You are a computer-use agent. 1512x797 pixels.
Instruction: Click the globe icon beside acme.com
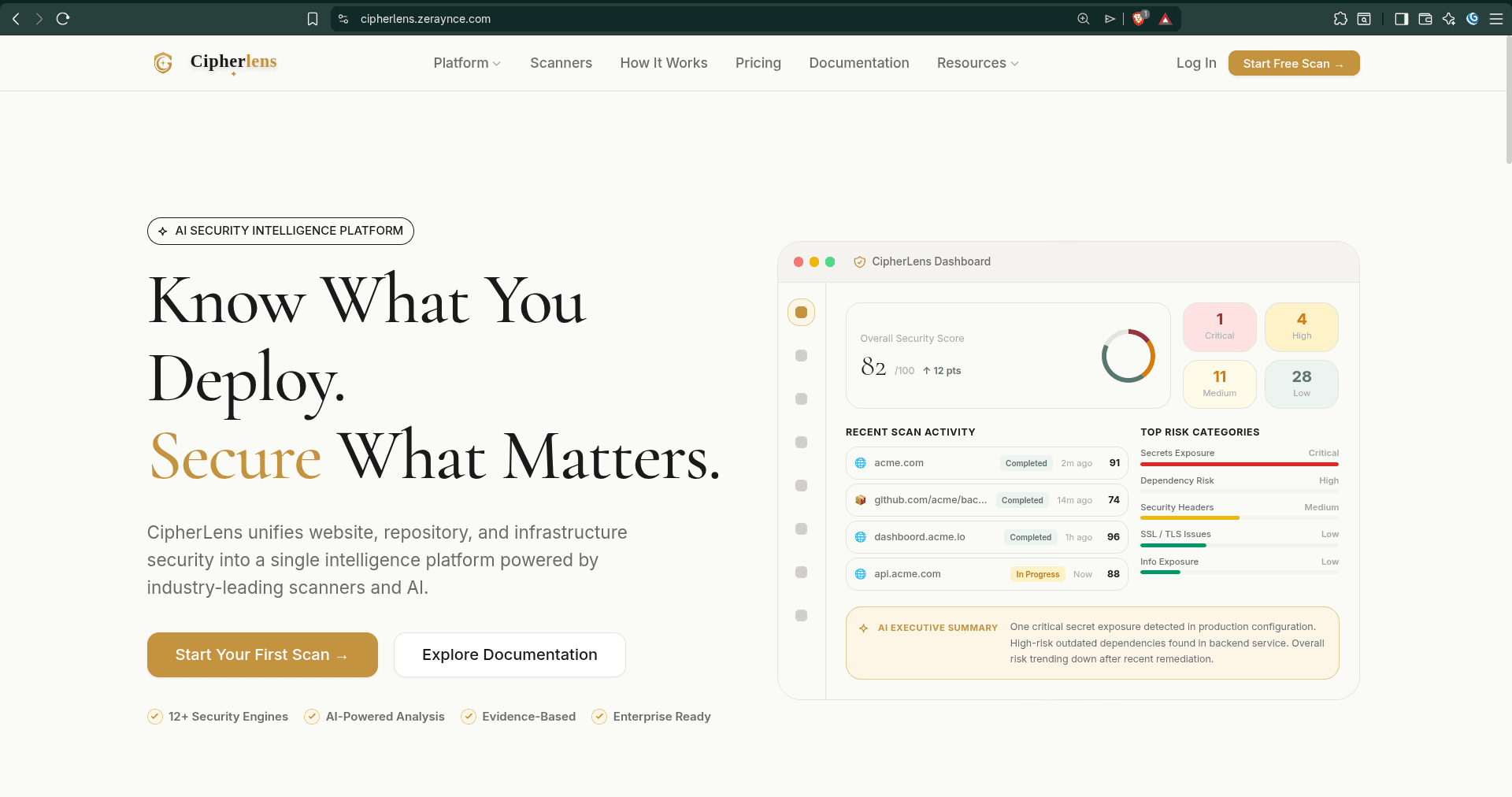[x=861, y=463]
